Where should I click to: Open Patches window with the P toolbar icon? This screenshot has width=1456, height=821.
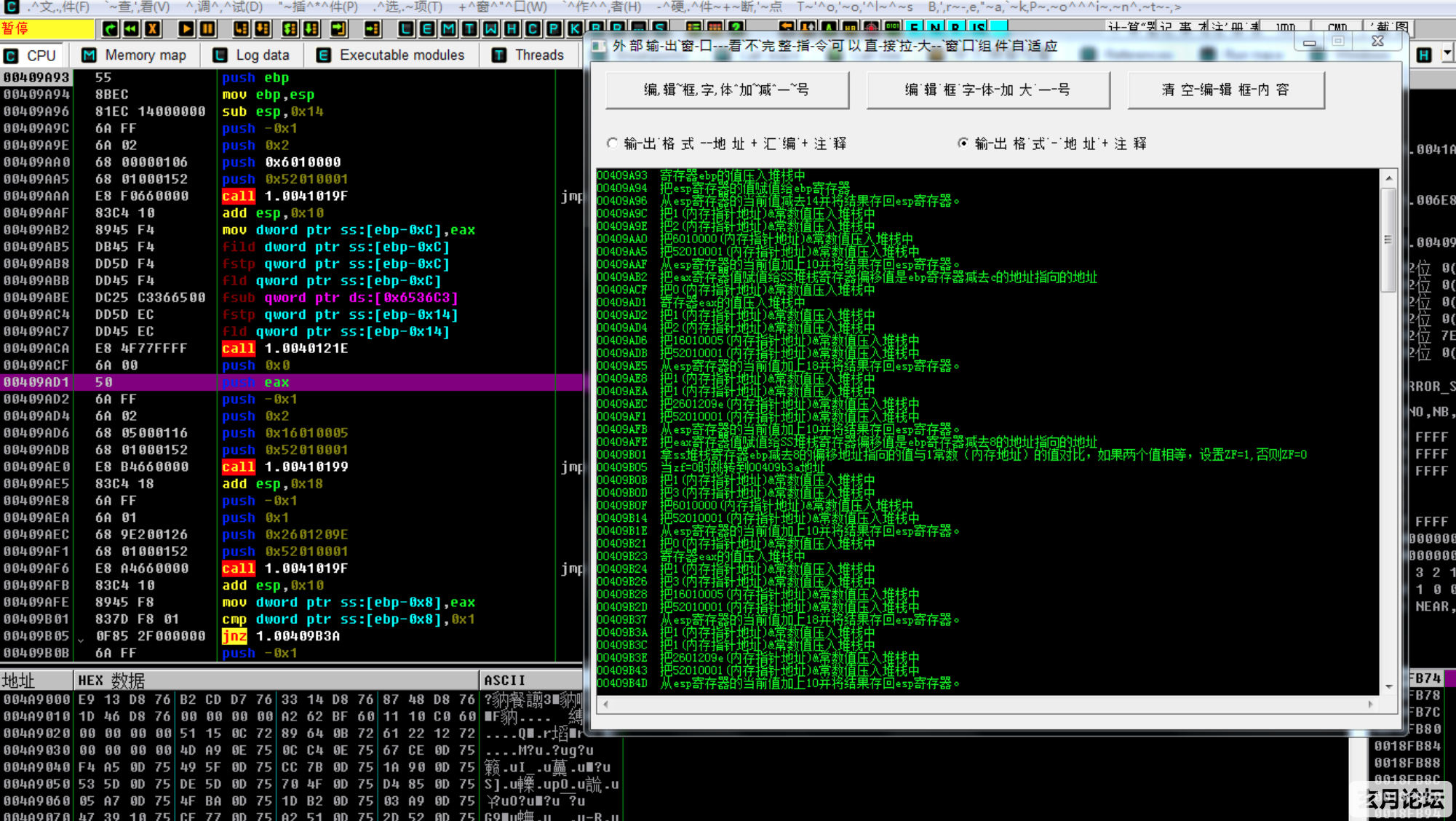554,29
